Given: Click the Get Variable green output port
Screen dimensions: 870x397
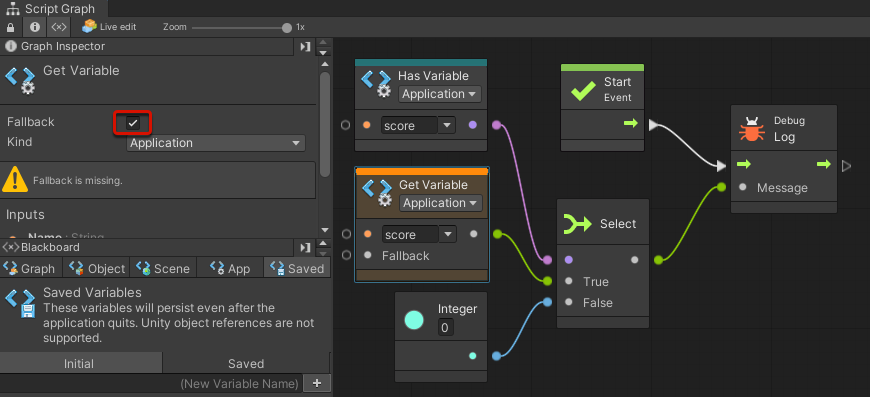Looking at the screenshot, I should coord(498,234).
